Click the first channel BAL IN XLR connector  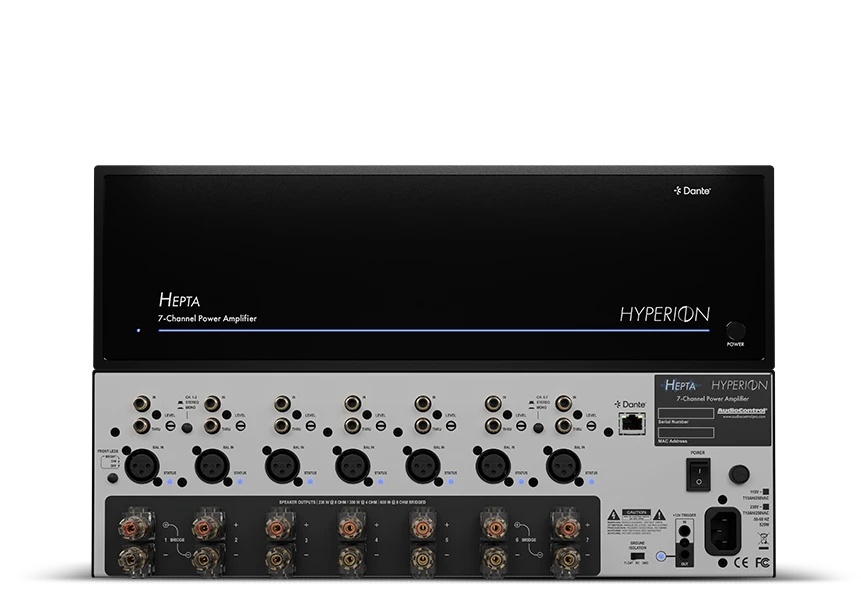pyautogui.click(x=142, y=466)
